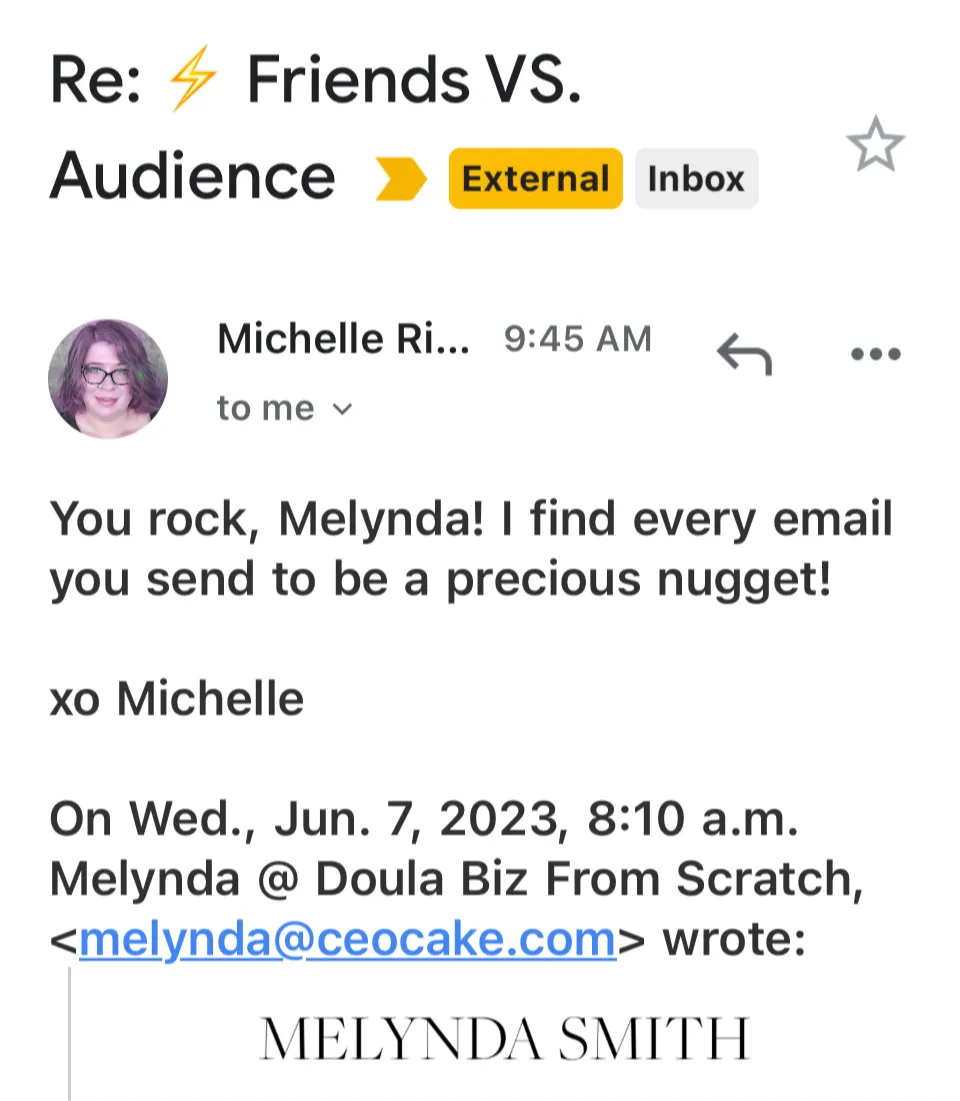The height and width of the screenshot is (1101, 960).
Task: Toggle the yellow importance marker
Action: [x=400, y=180]
